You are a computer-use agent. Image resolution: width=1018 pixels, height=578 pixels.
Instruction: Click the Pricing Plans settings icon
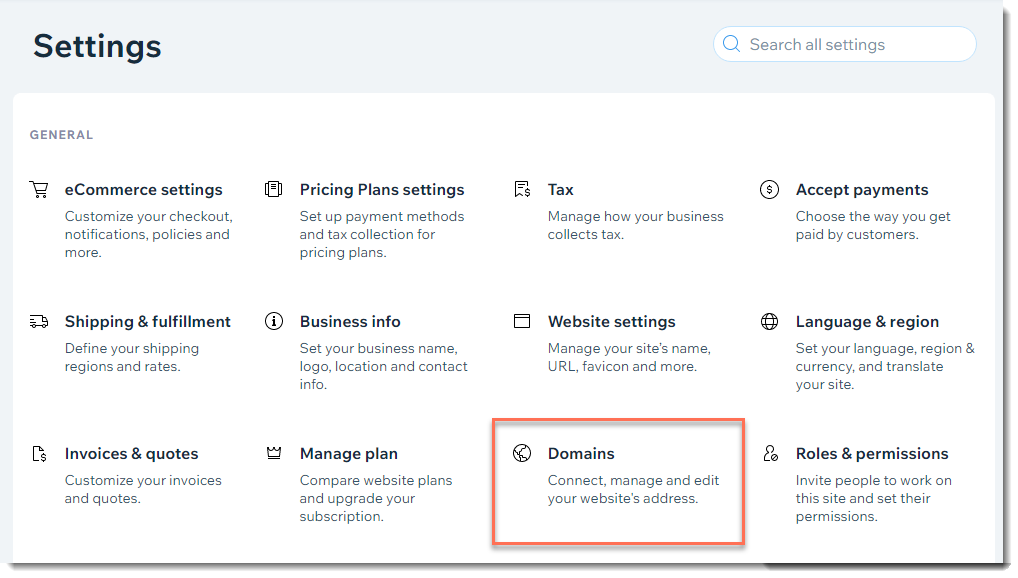coord(273,189)
